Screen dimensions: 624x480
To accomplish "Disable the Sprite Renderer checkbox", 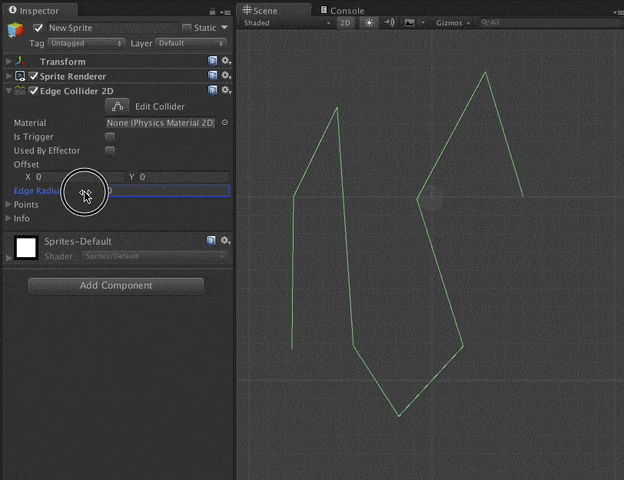I will [34, 76].
